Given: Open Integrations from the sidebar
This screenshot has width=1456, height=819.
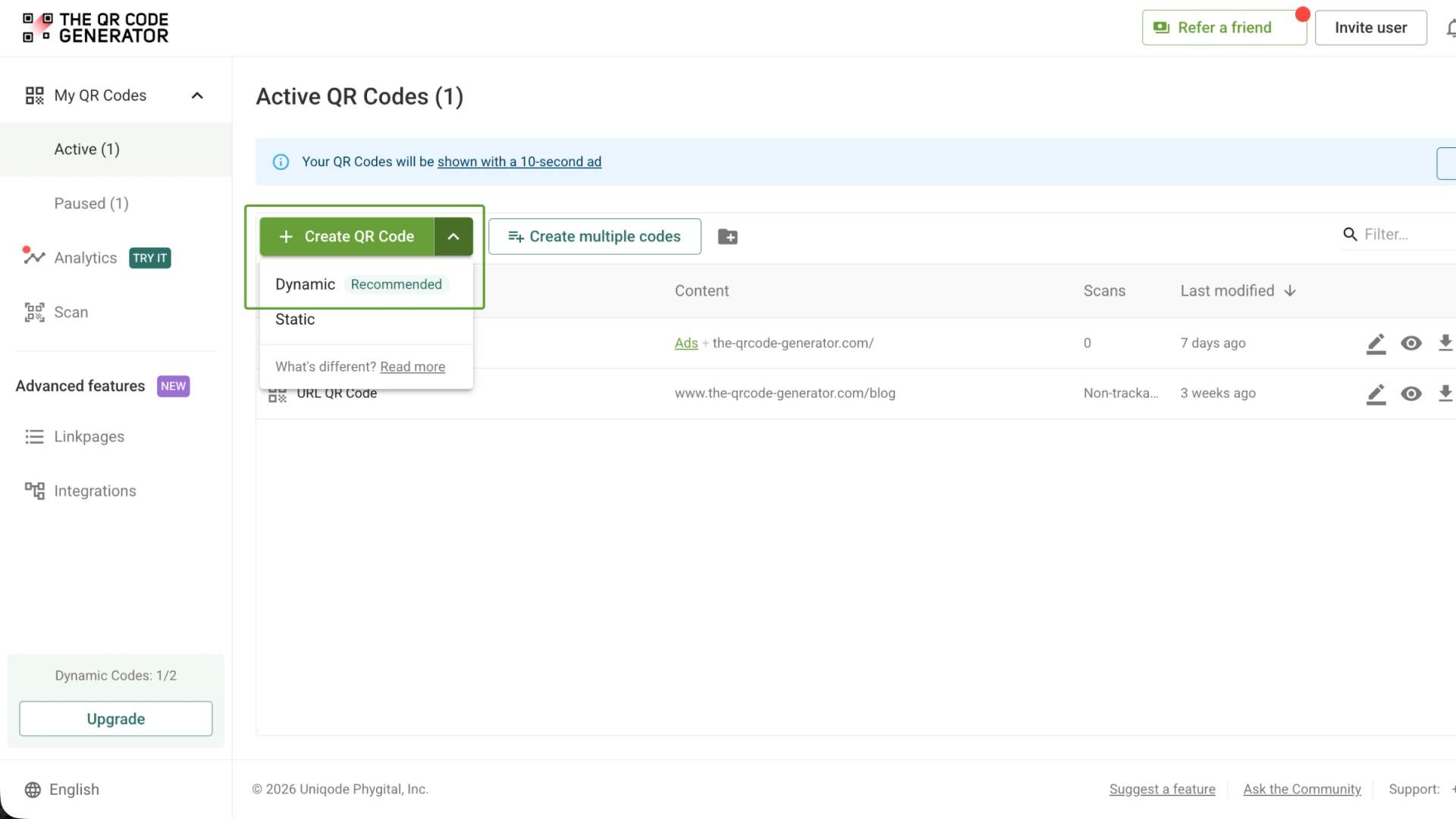Looking at the screenshot, I should point(95,491).
